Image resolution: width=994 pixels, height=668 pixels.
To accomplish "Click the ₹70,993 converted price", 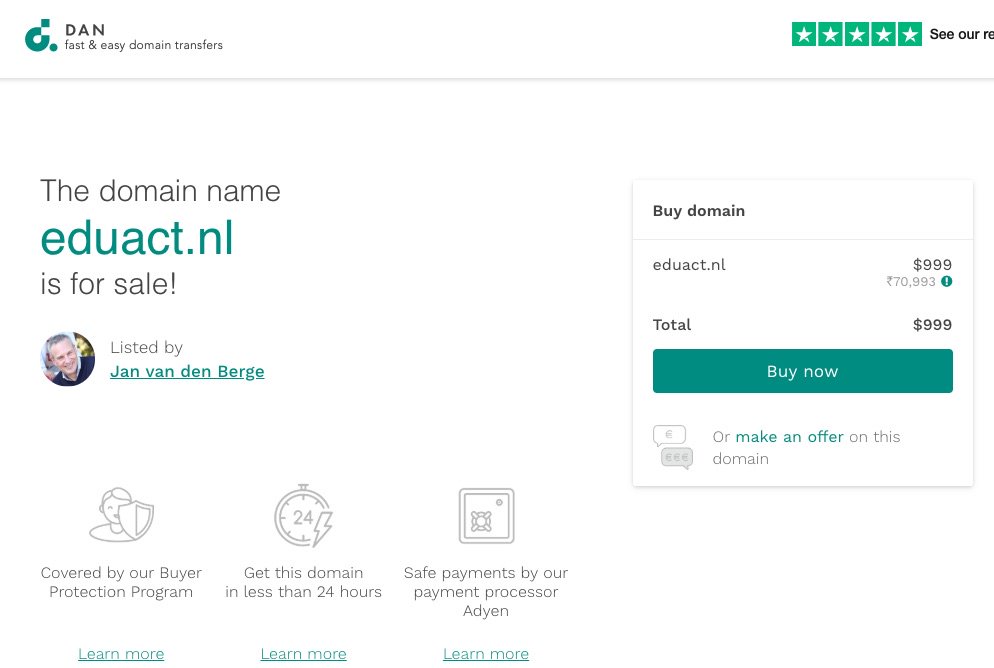I will [x=911, y=281].
